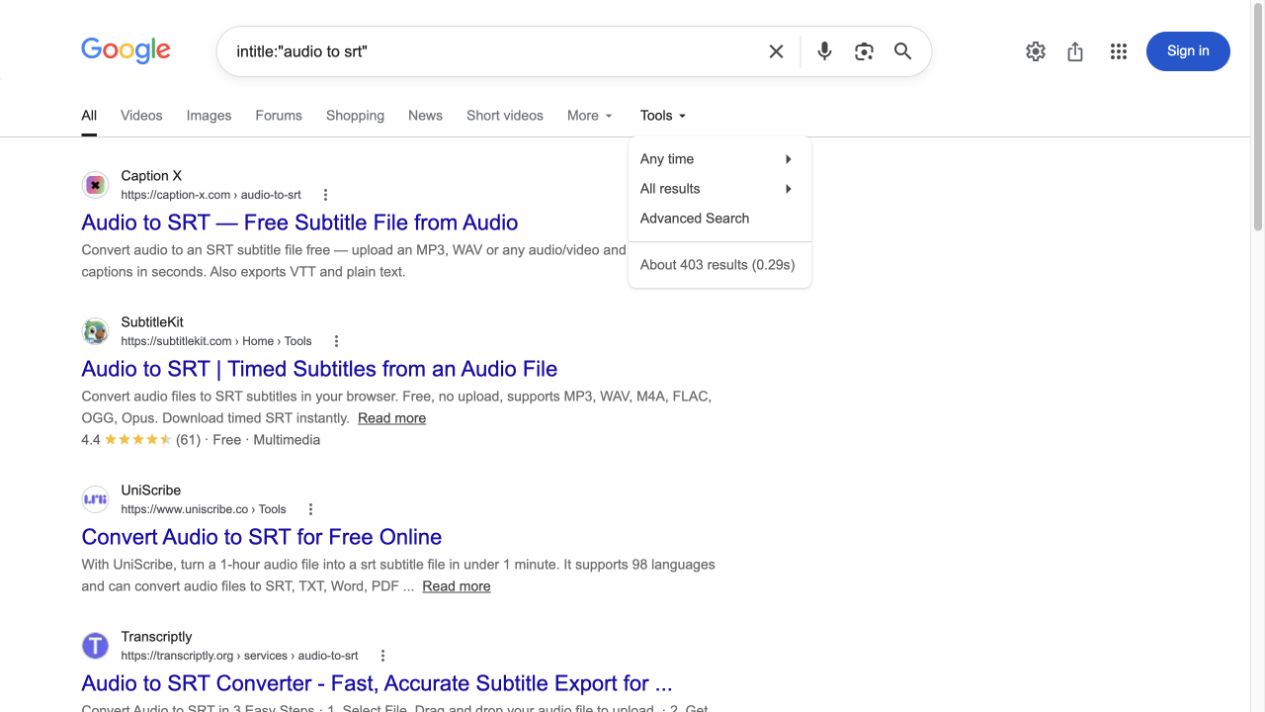The height and width of the screenshot is (712, 1265).
Task: Open quick settings gear icon
Action: [x=1036, y=51]
